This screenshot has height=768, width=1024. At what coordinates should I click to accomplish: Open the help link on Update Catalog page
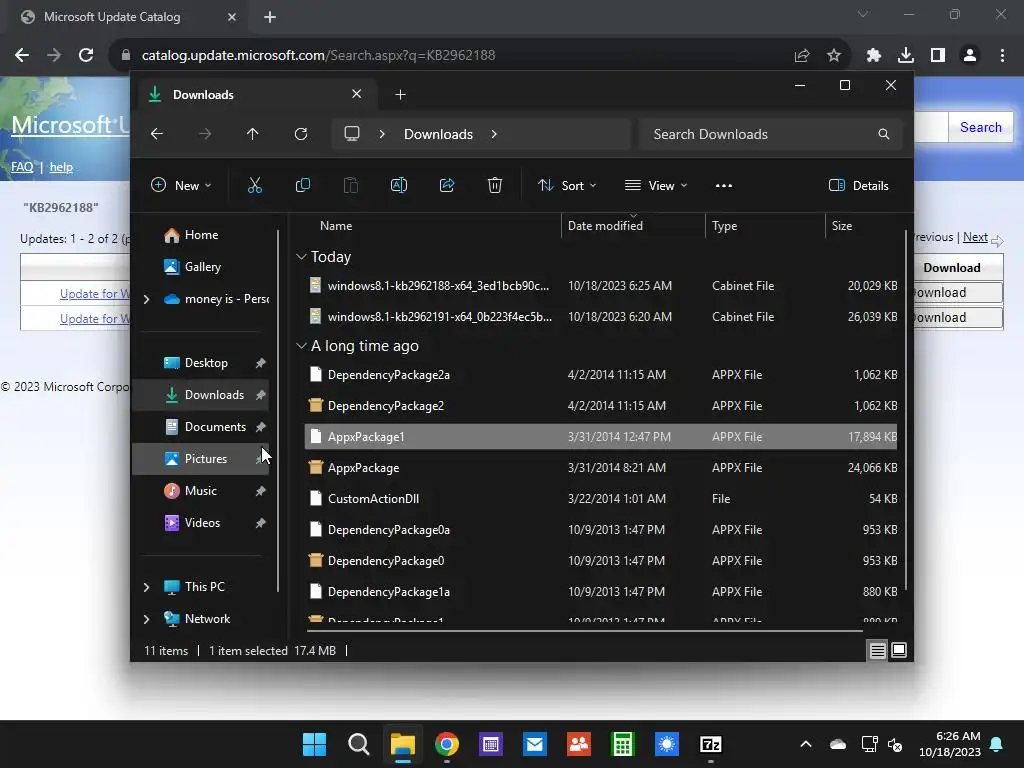[x=61, y=167]
